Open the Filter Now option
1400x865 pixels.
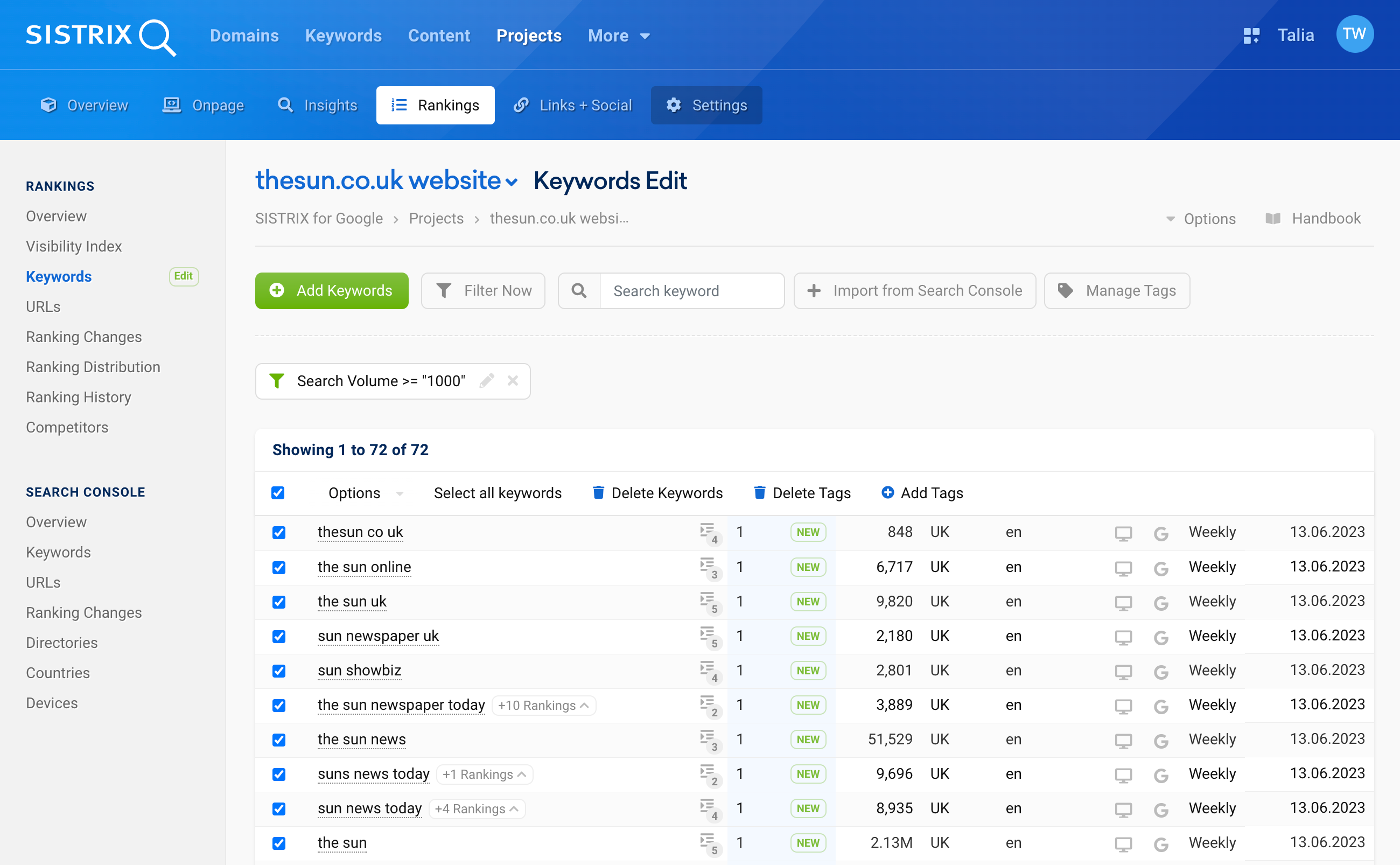pyautogui.click(x=483, y=291)
